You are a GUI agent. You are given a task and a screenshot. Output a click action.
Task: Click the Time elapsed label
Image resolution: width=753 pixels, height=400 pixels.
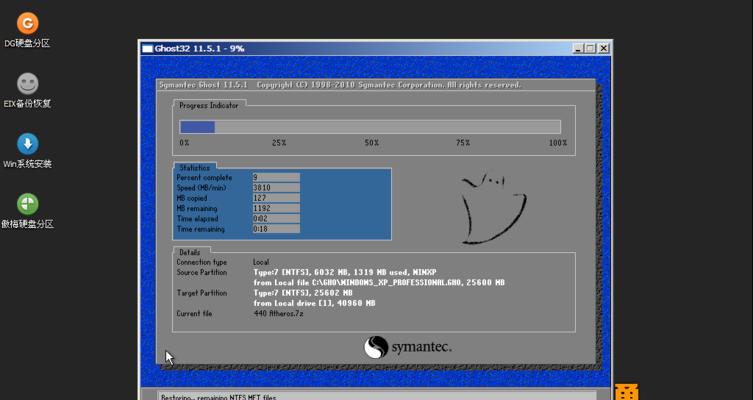coord(197,219)
